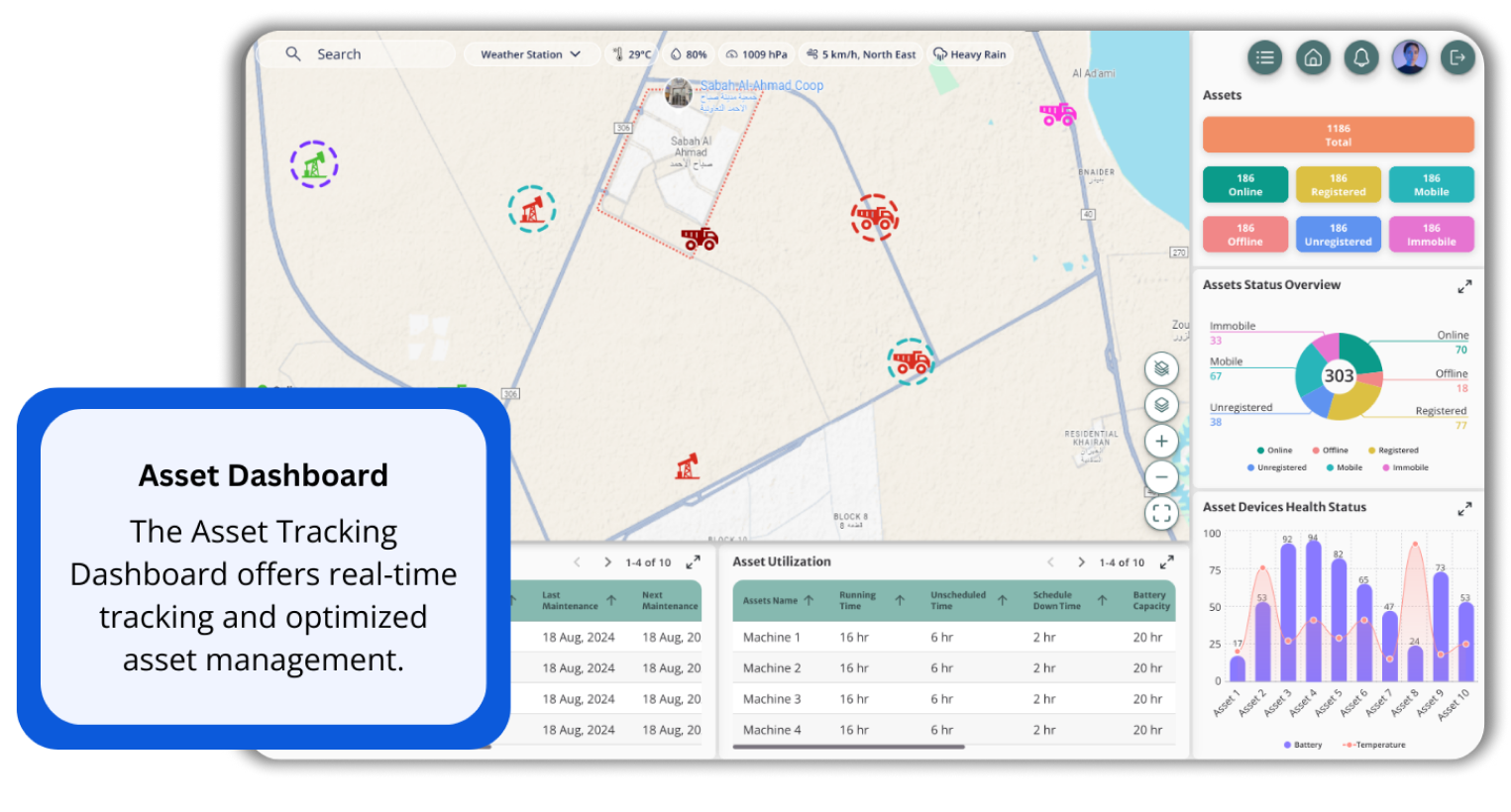Open notifications bell icon
This screenshot has width=1511, height=812.
tap(1361, 58)
